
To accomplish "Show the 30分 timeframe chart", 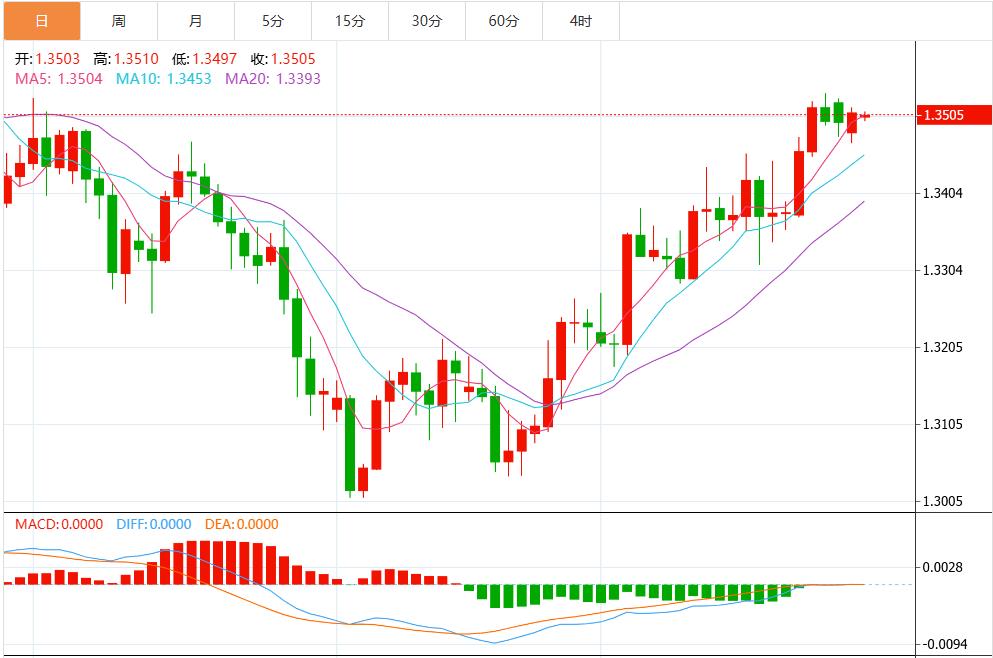I will click(x=426, y=21).
